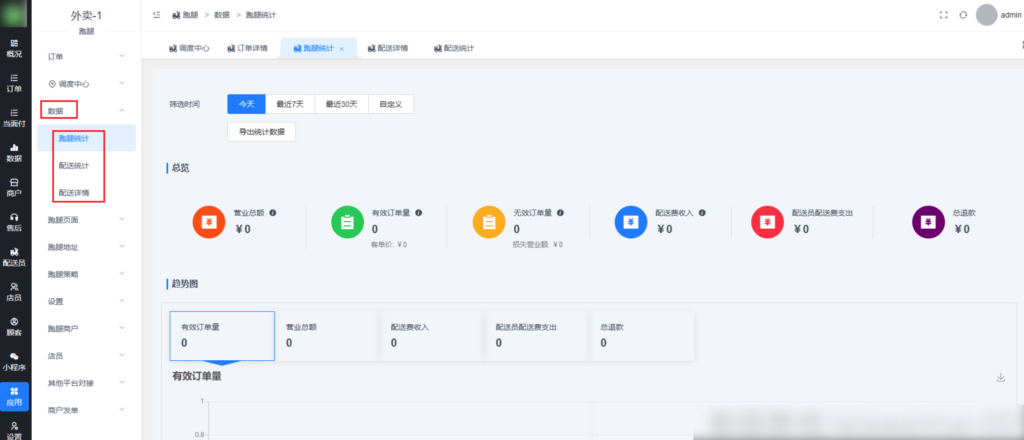The height and width of the screenshot is (440, 1024).
Task: Open 小程序 in the dark left rail
Action: [14, 362]
